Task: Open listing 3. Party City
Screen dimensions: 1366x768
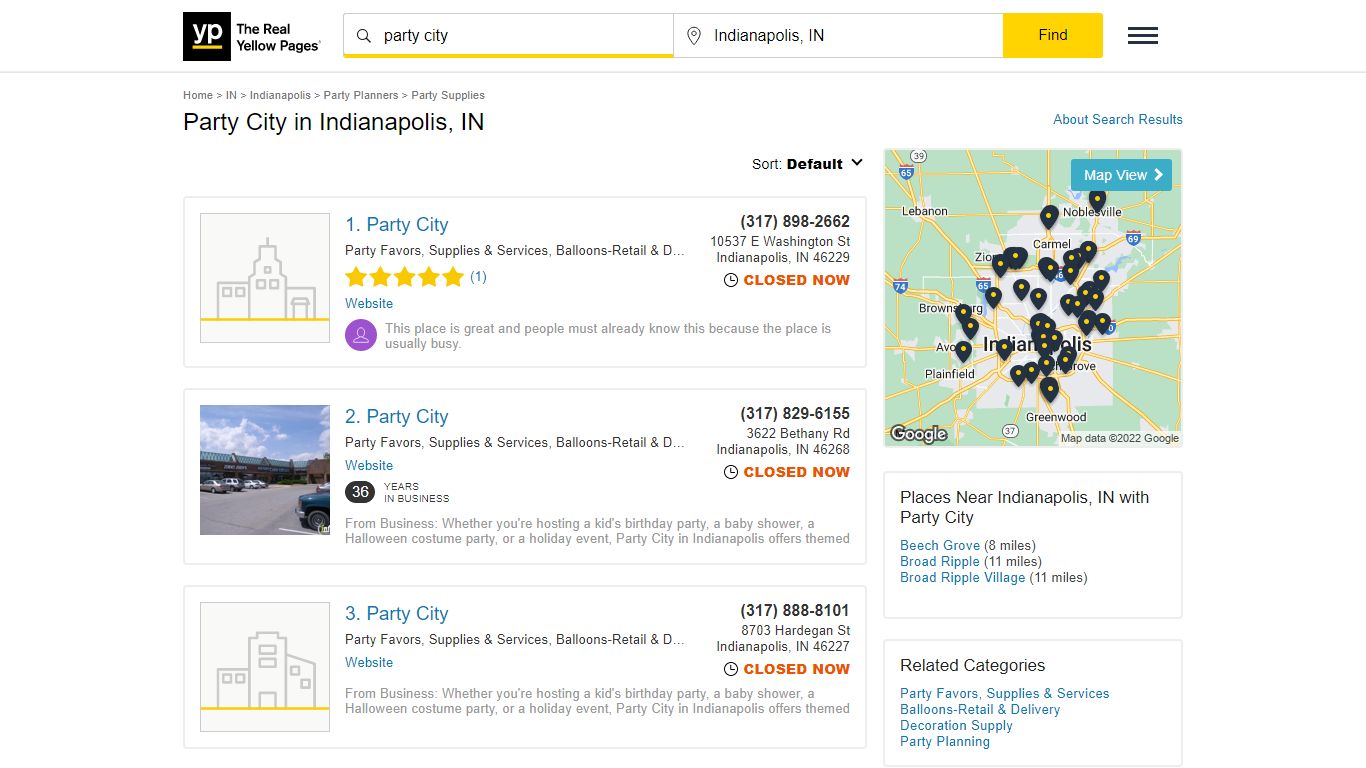Action: pos(397,614)
